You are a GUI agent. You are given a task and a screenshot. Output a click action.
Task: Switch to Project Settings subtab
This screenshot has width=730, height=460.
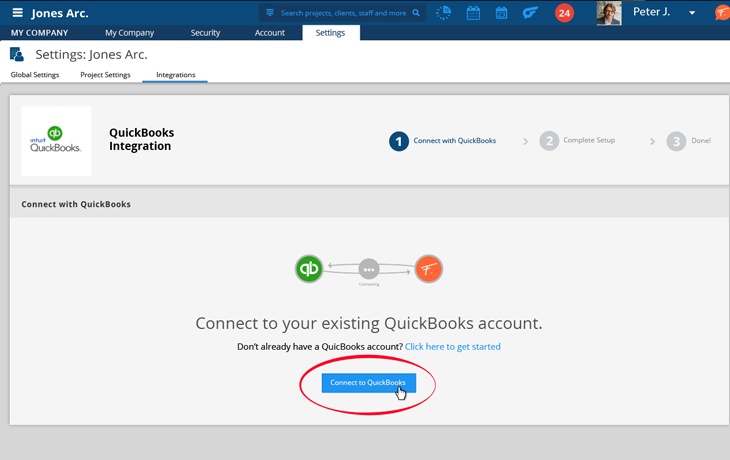tap(105, 74)
